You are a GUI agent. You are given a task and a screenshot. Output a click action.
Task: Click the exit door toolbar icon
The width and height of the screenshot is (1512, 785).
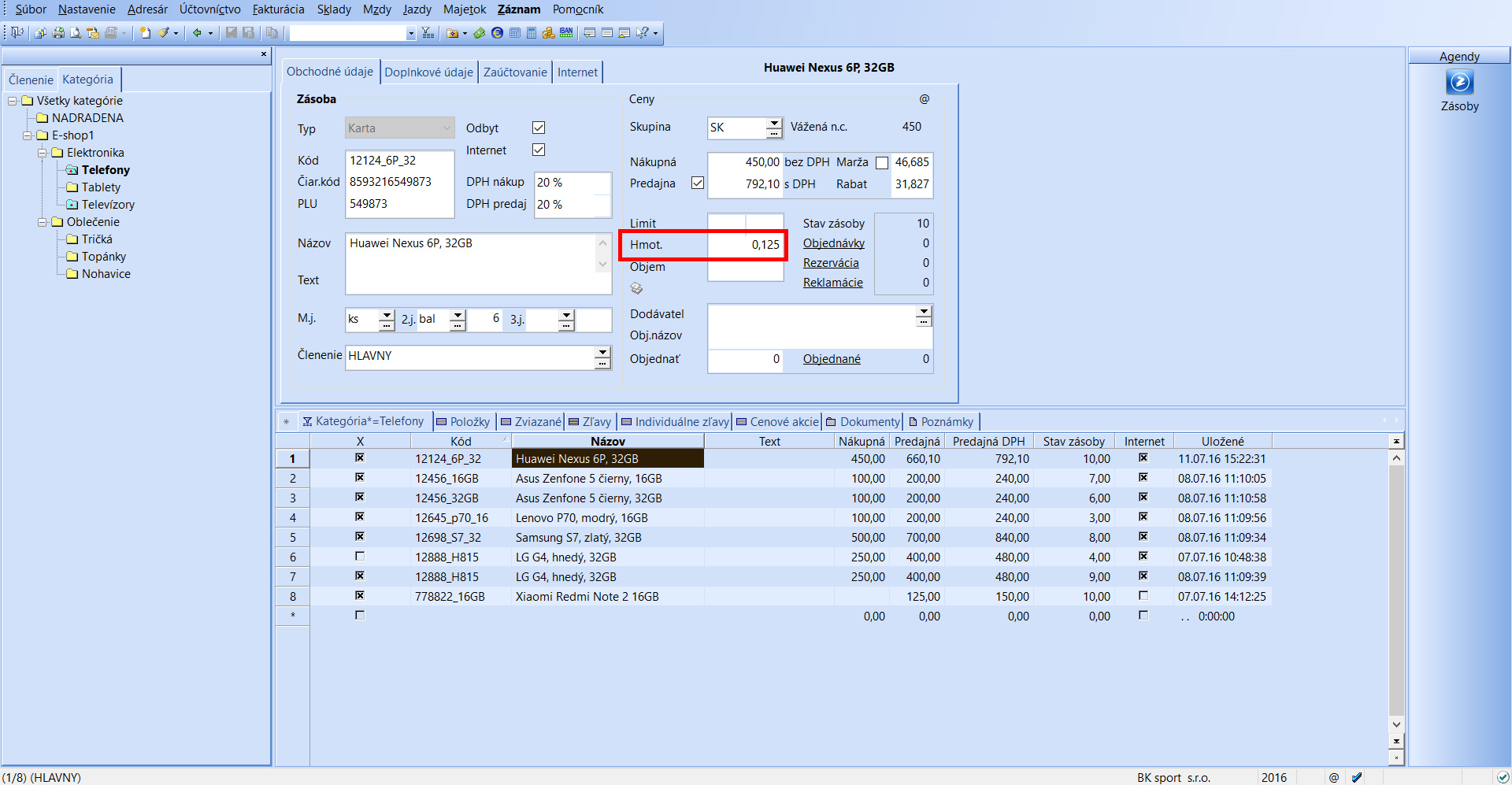tap(17, 32)
